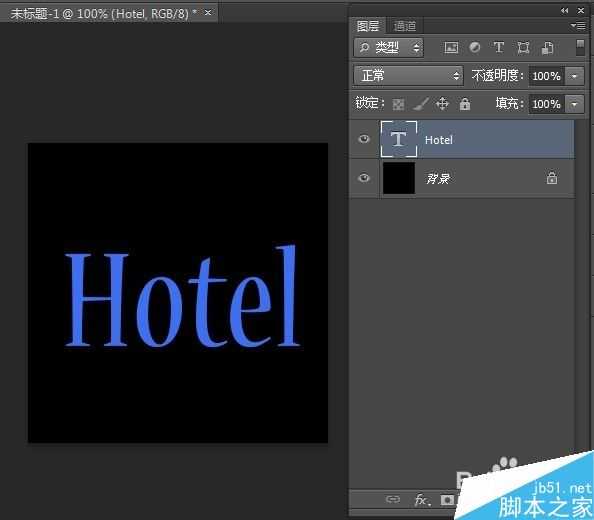Toggle the layer filtering switch on or off
Viewport: 594px width, 520px height.
tap(580, 47)
